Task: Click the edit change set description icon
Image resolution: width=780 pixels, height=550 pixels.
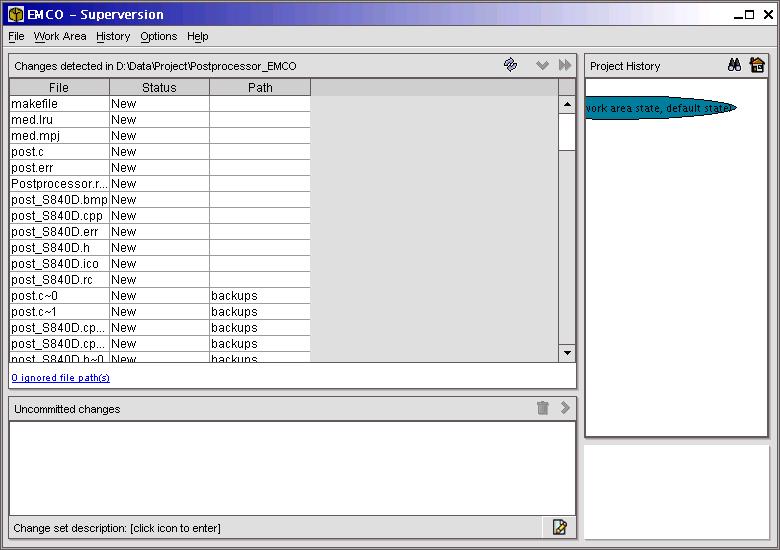Action: tap(560, 527)
